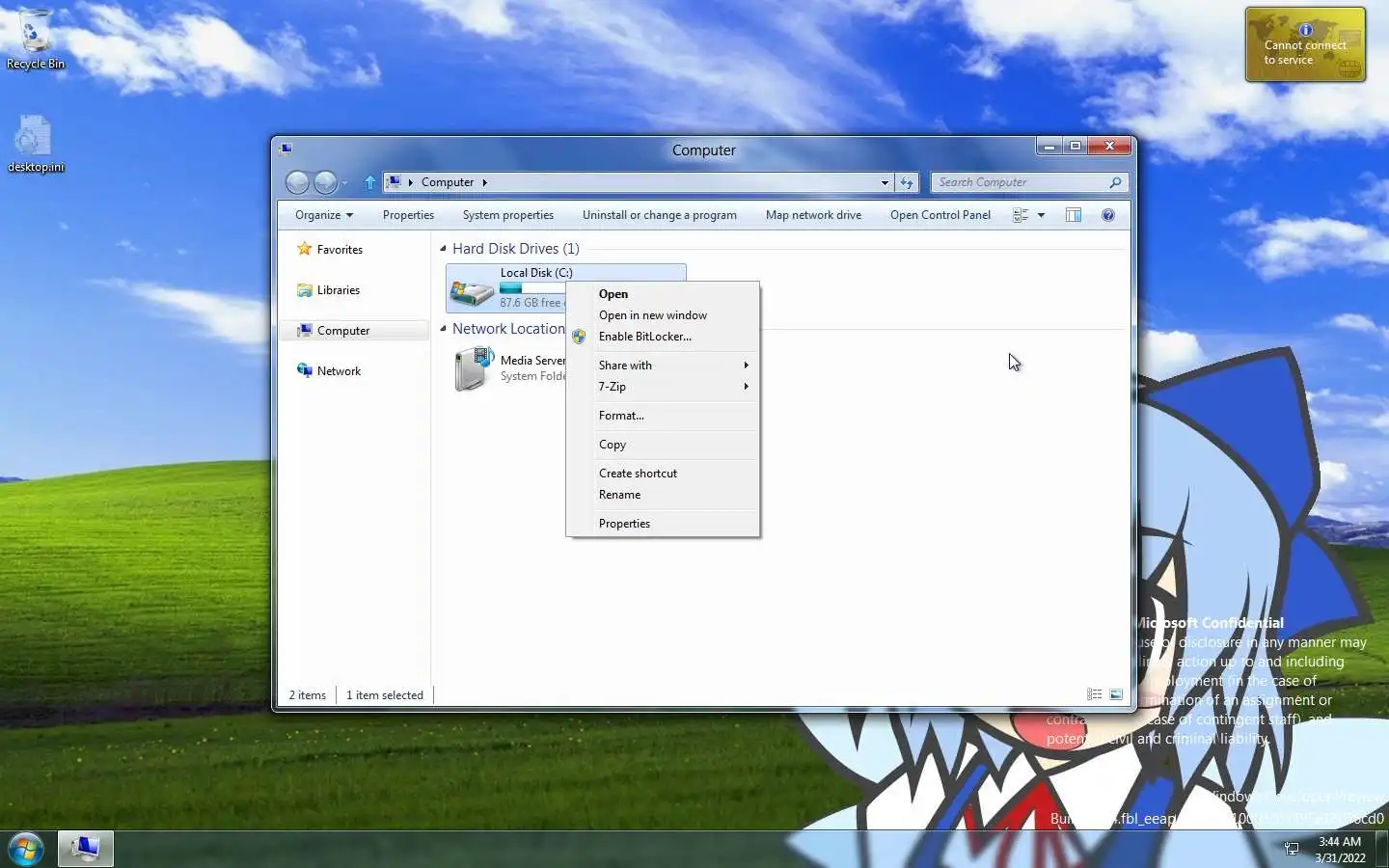Screen dimensions: 1389x868
Task: Open the Organize menu
Action: tap(324, 215)
